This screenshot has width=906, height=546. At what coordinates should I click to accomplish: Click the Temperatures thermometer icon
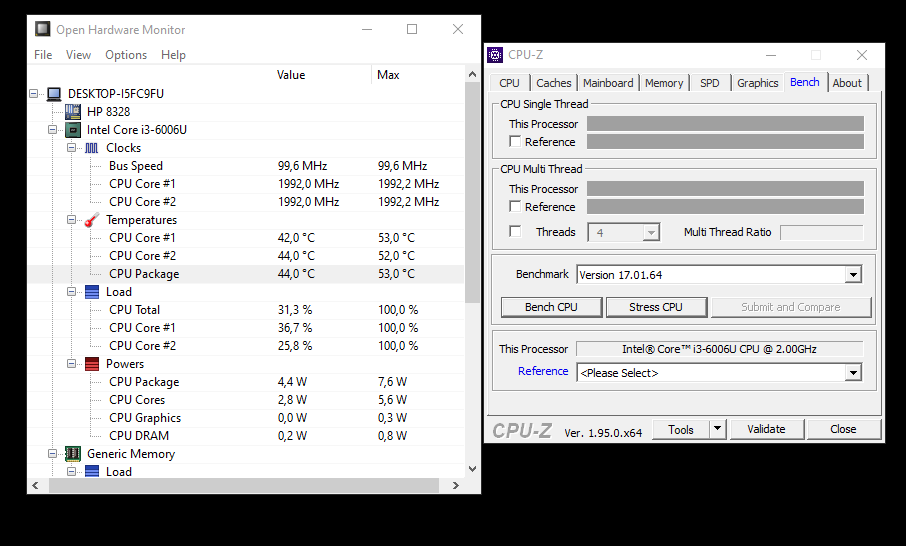point(91,220)
